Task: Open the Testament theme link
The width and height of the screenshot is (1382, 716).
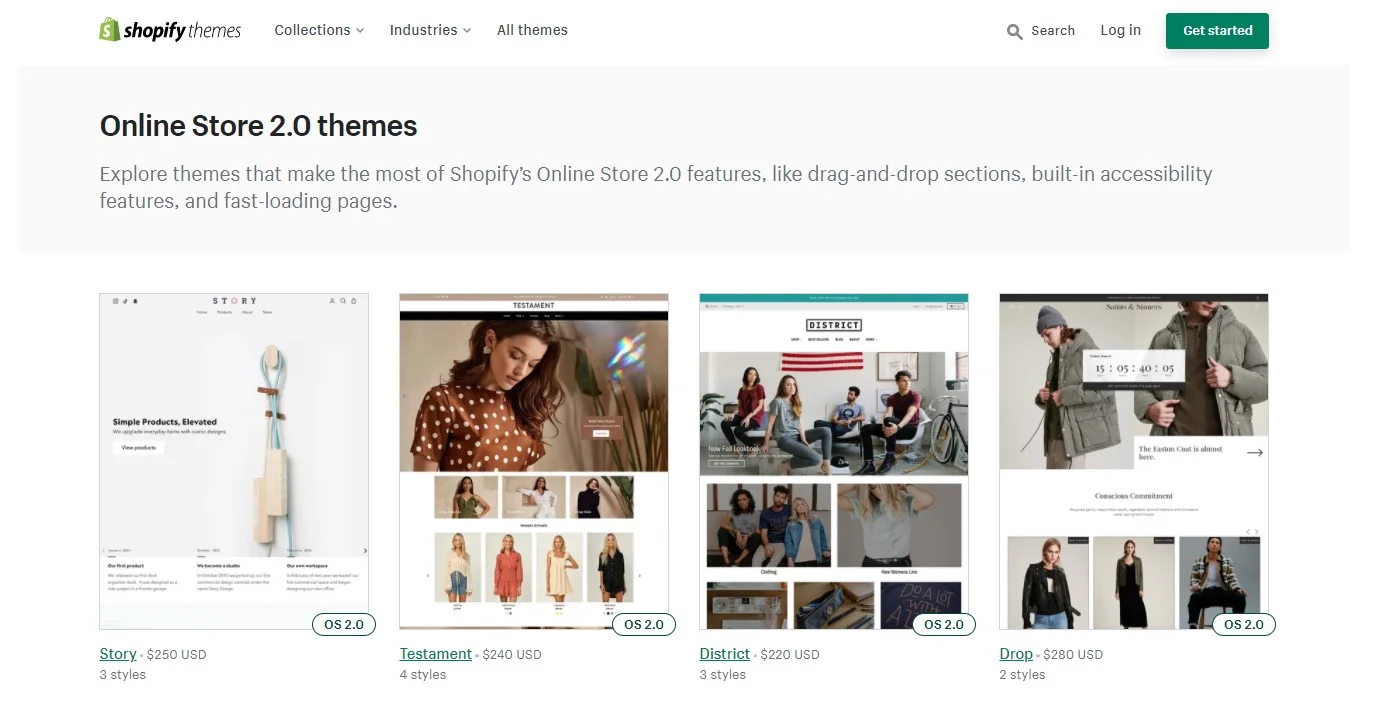Action: tap(436, 653)
